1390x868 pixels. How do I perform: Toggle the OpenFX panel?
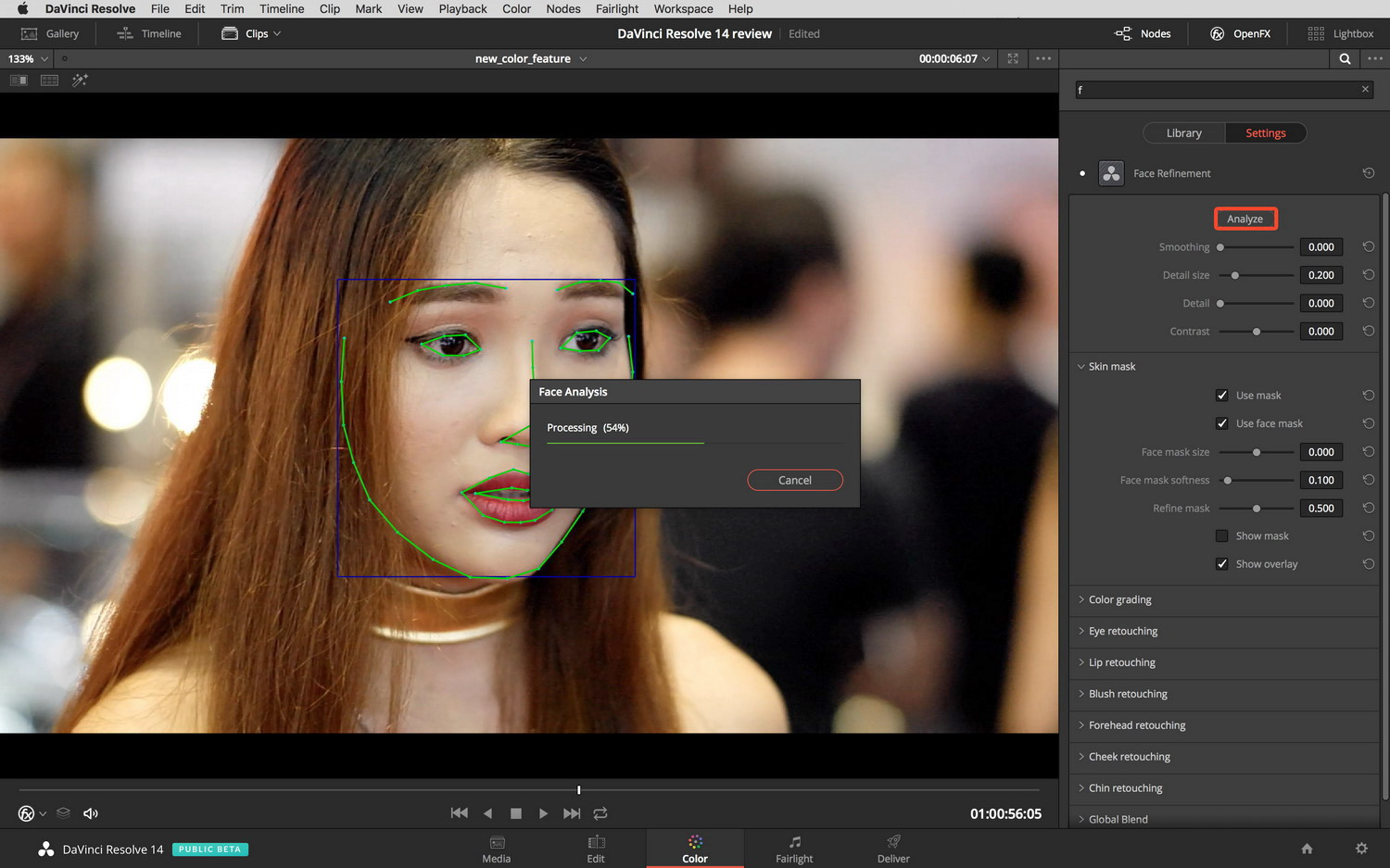[x=1240, y=33]
